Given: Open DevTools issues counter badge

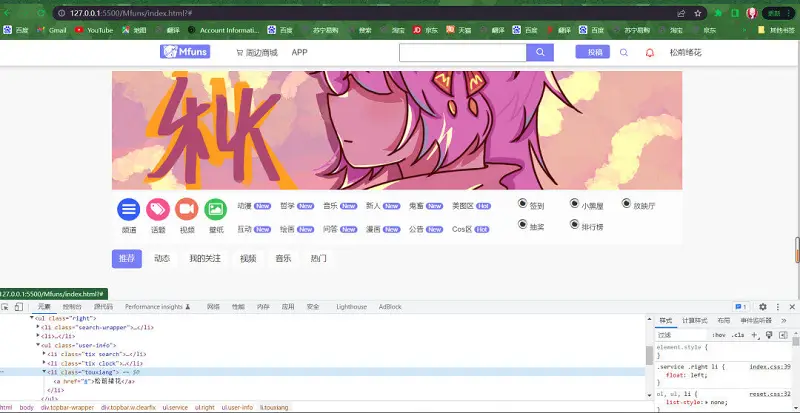Looking at the screenshot, I should [x=740, y=307].
